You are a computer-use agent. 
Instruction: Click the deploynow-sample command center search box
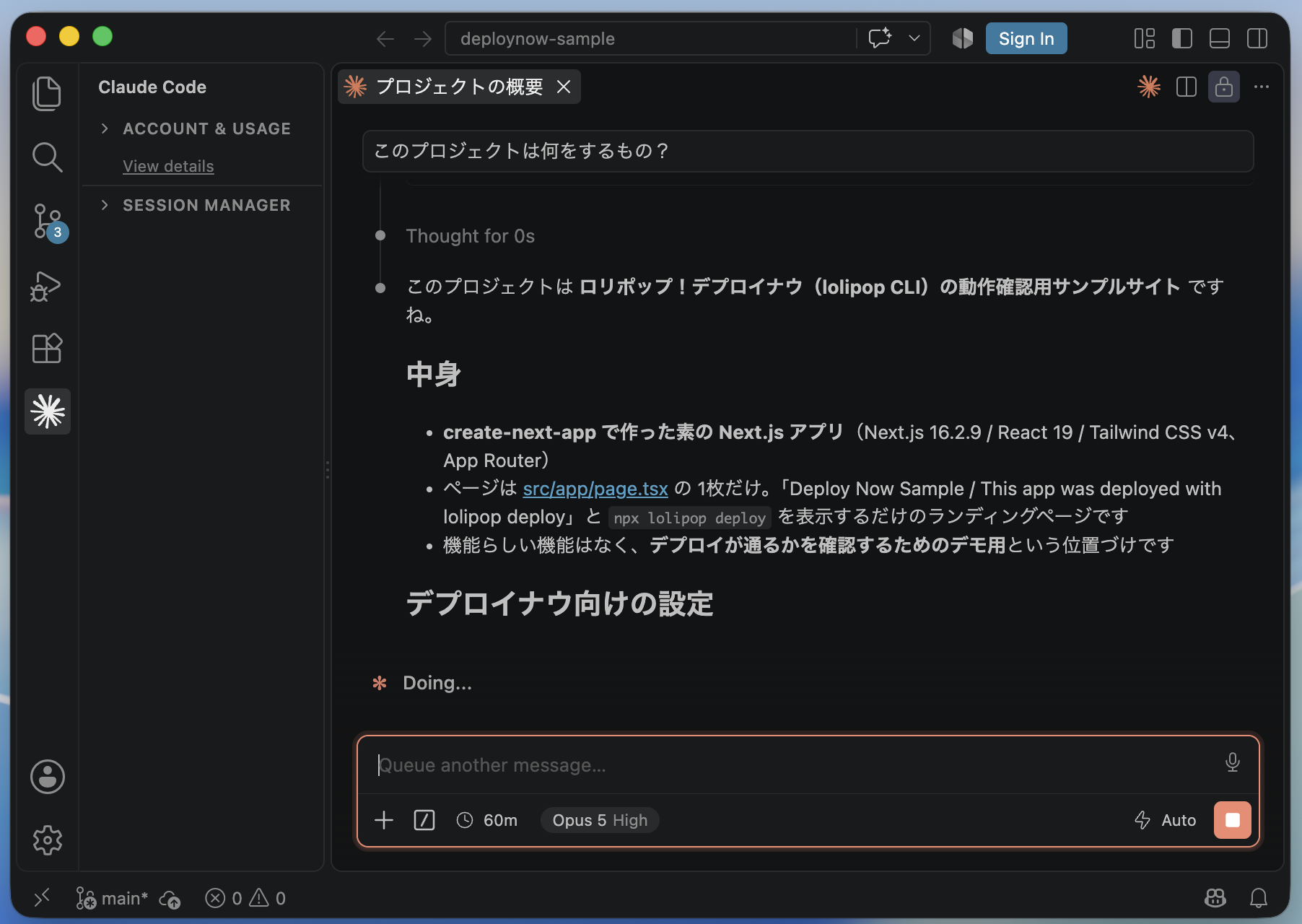click(650, 38)
